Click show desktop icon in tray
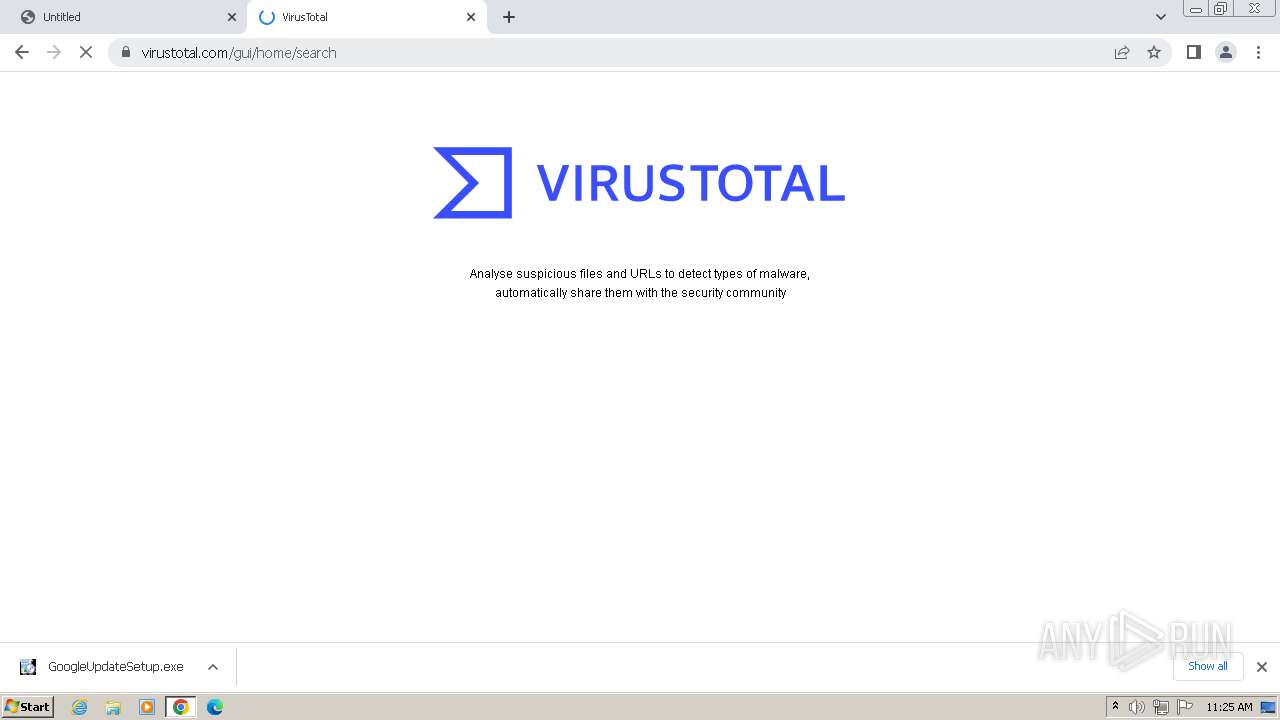1280x720 pixels. (1268, 707)
